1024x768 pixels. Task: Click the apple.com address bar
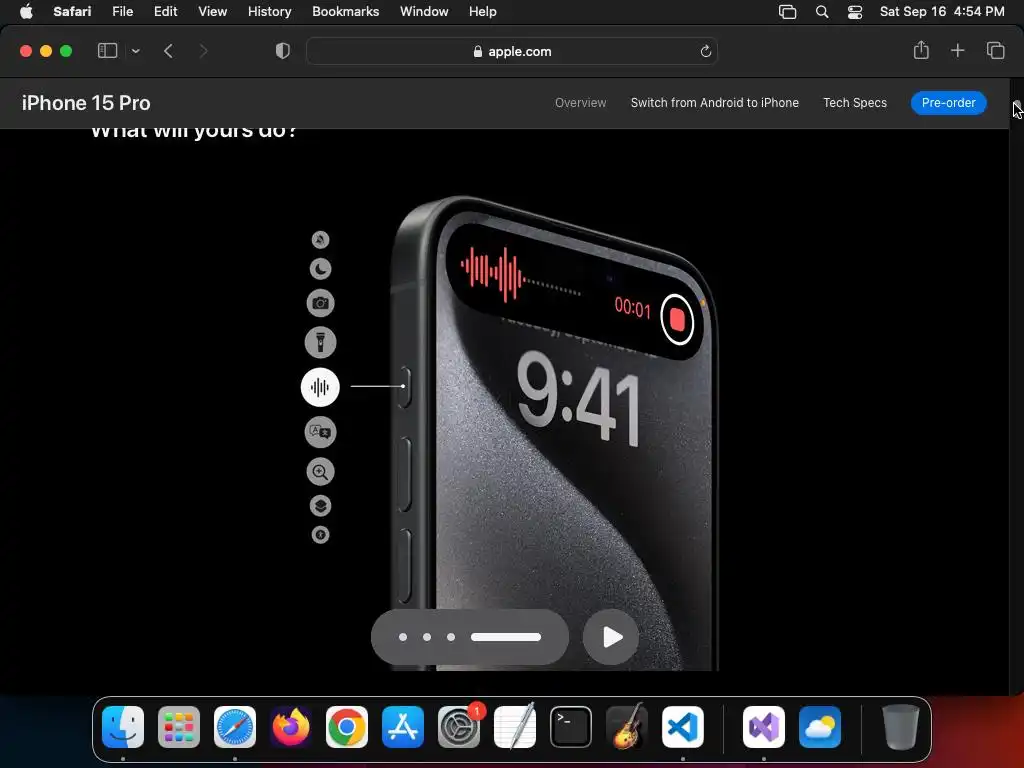point(512,51)
